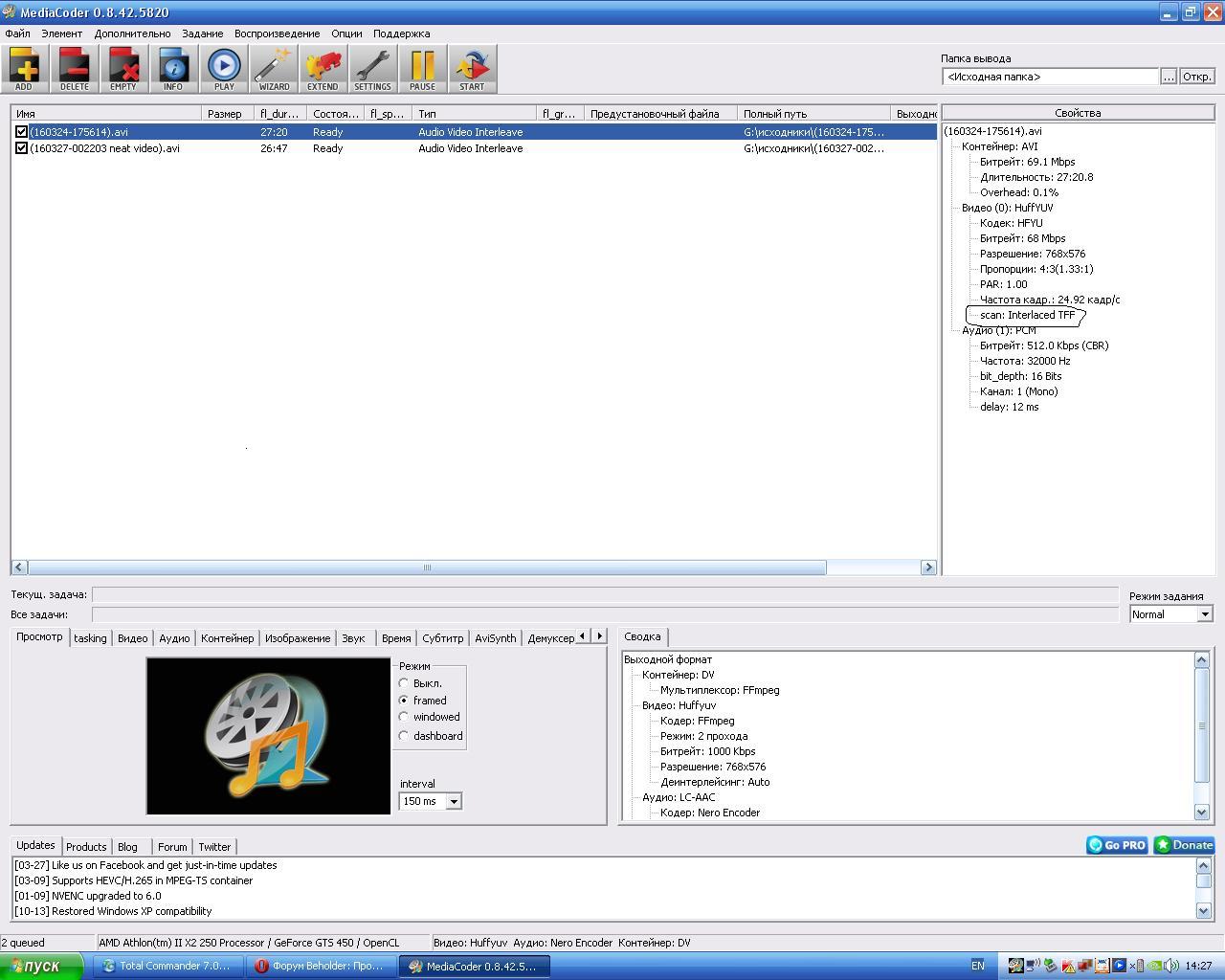Viewport: 1225px width, 980px height.
Task: Uncheck the (160324-175614).avi file checkbox
Action: 21,132
